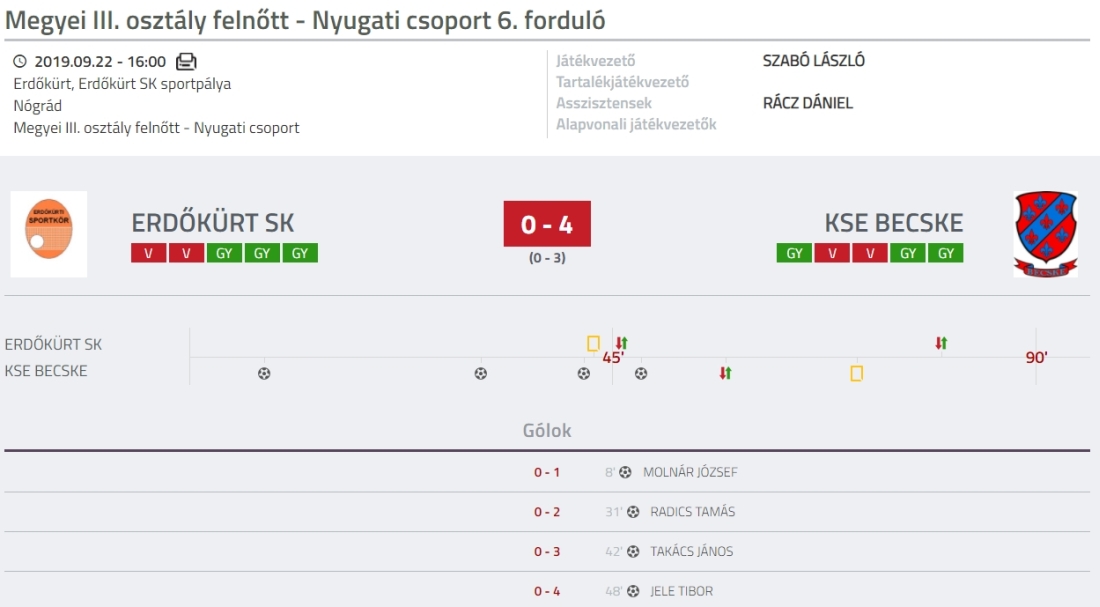Click the clock icon before the date
Image resolution: width=1100 pixels, height=607 pixels.
[20, 62]
